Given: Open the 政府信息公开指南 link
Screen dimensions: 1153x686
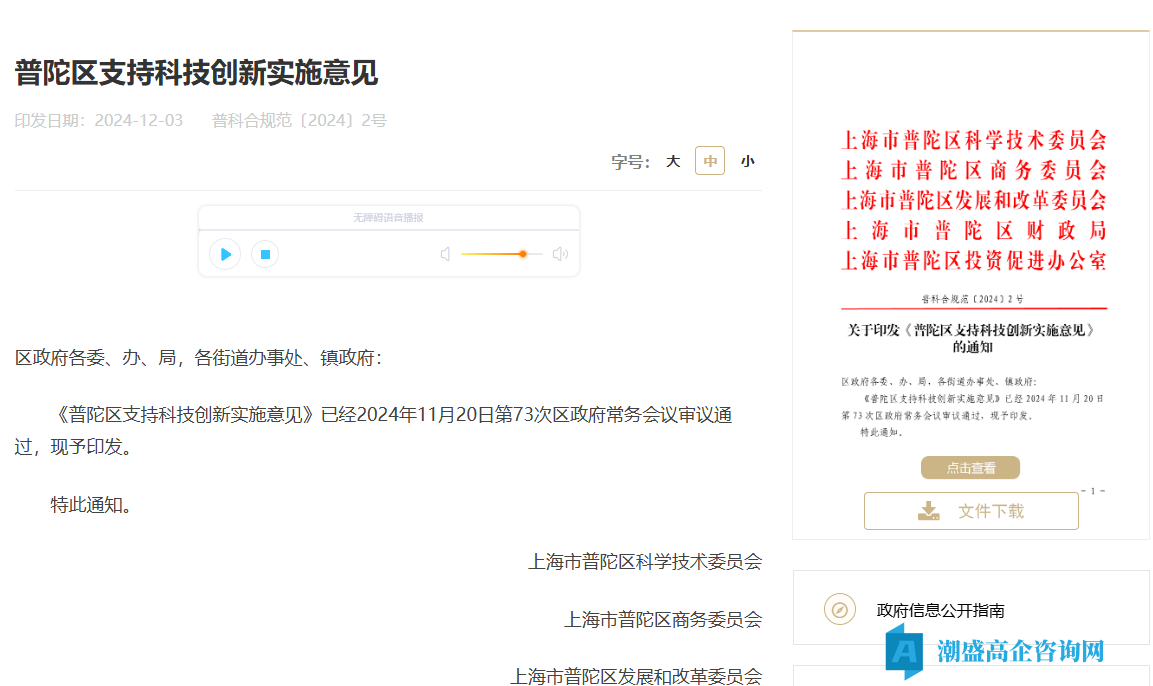Looking at the screenshot, I should (x=940, y=610).
